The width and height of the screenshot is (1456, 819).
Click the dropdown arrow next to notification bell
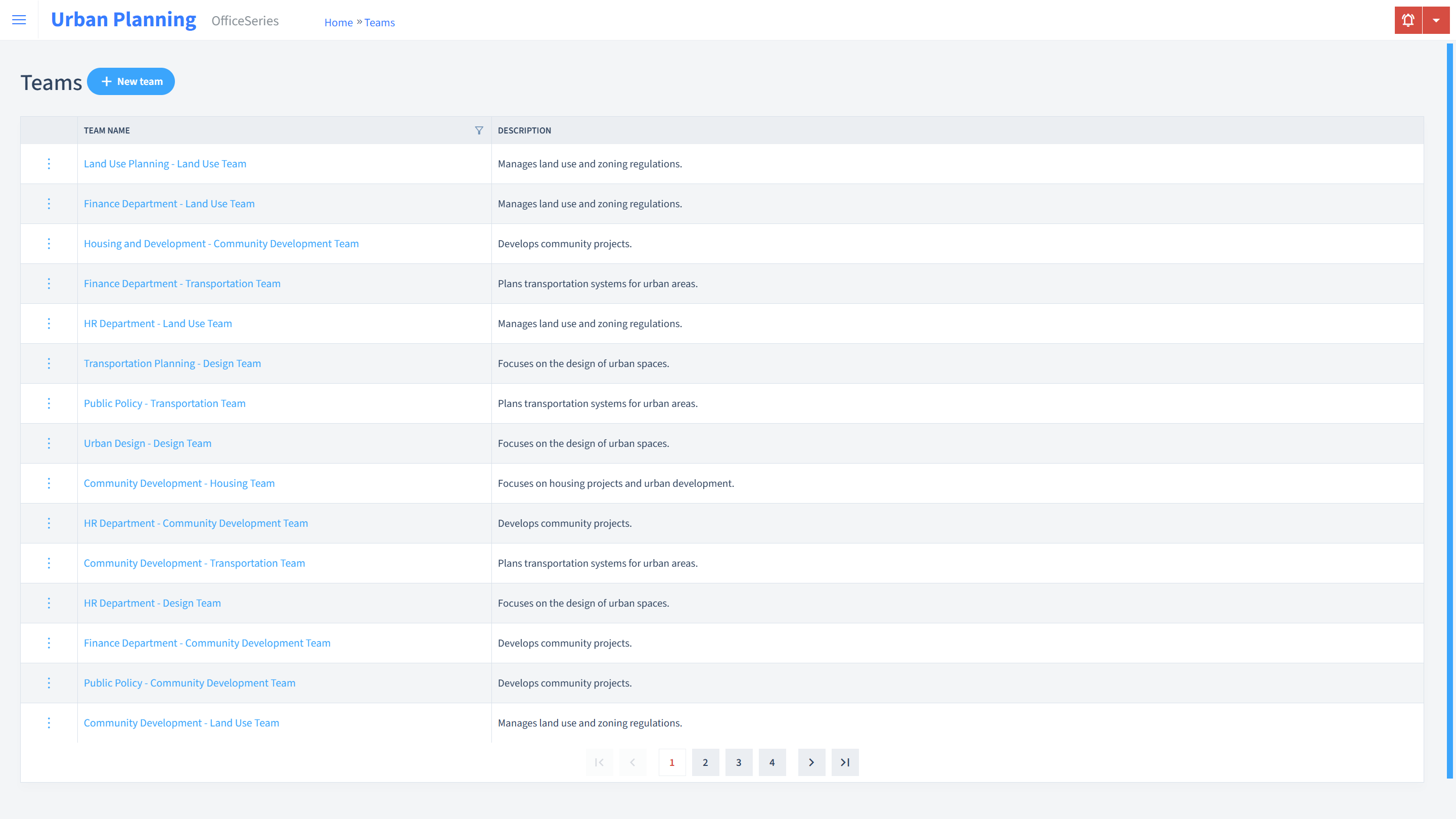pyautogui.click(x=1436, y=20)
